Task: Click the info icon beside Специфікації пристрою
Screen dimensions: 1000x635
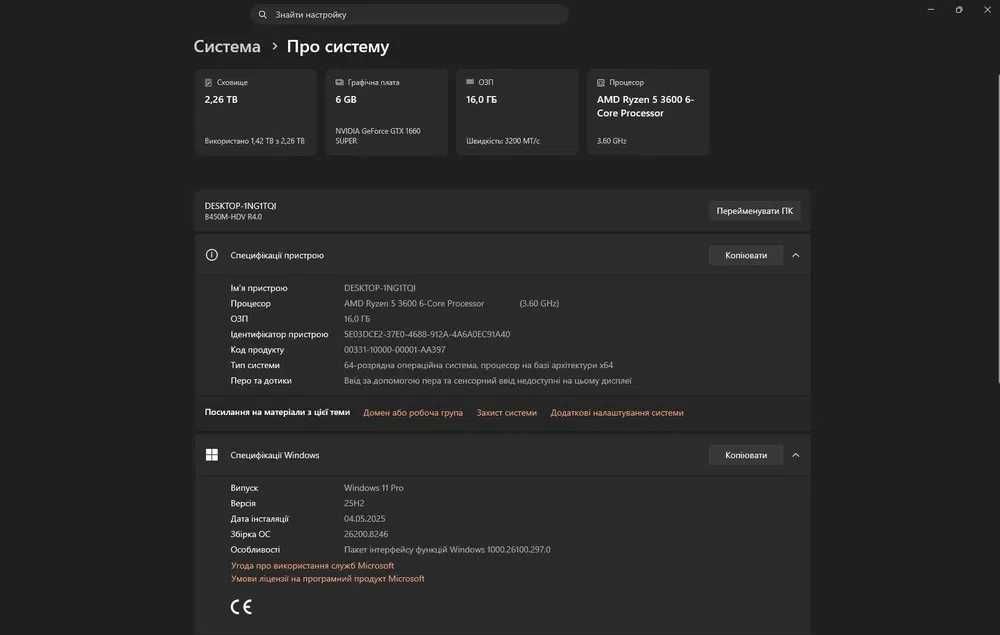Action: click(212, 255)
